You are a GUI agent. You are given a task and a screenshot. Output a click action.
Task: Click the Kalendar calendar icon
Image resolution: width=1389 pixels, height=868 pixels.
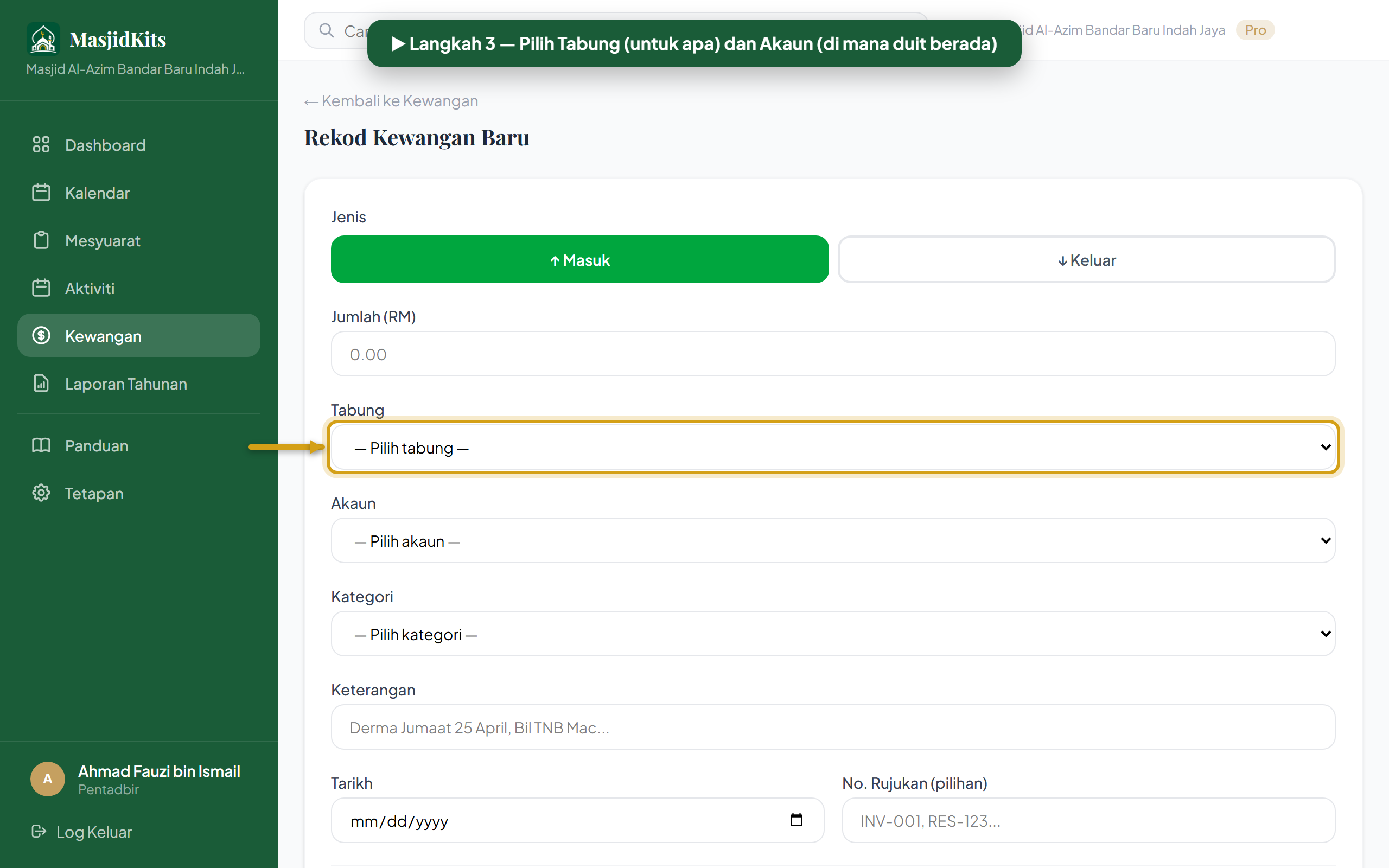pyautogui.click(x=41, y=192)
